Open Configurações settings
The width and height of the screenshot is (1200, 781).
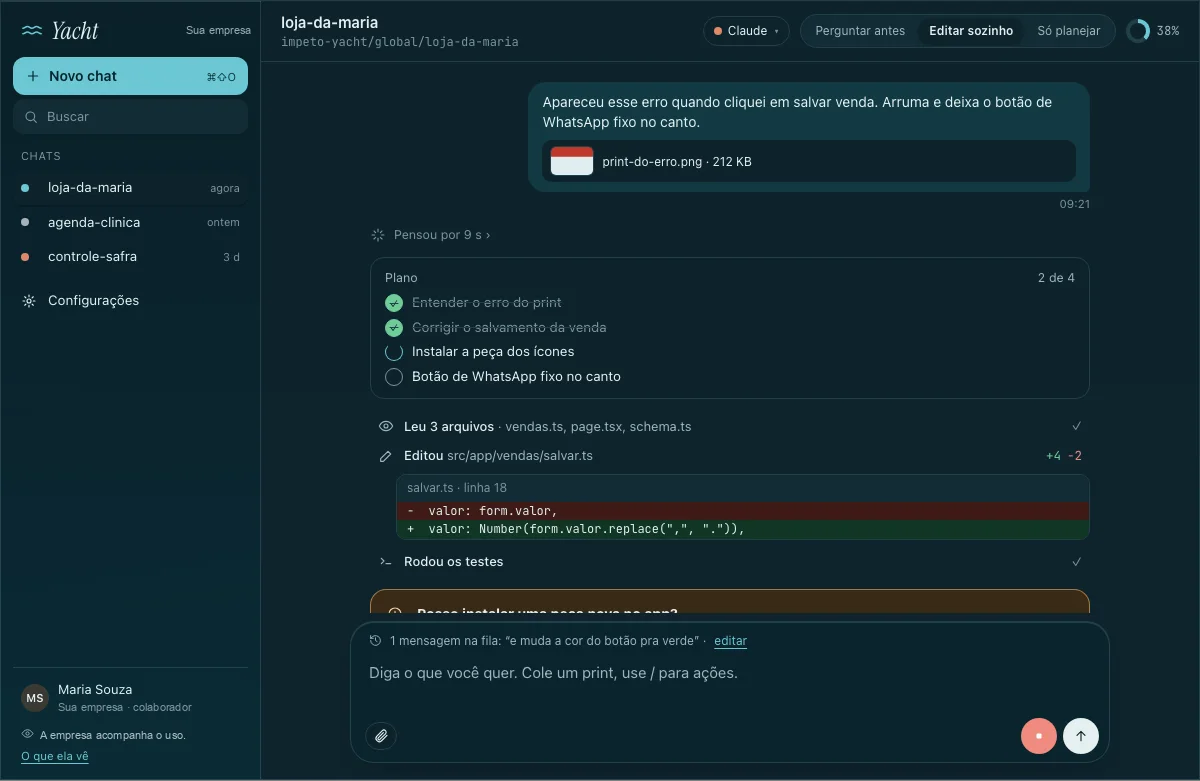tap(130, 301)
